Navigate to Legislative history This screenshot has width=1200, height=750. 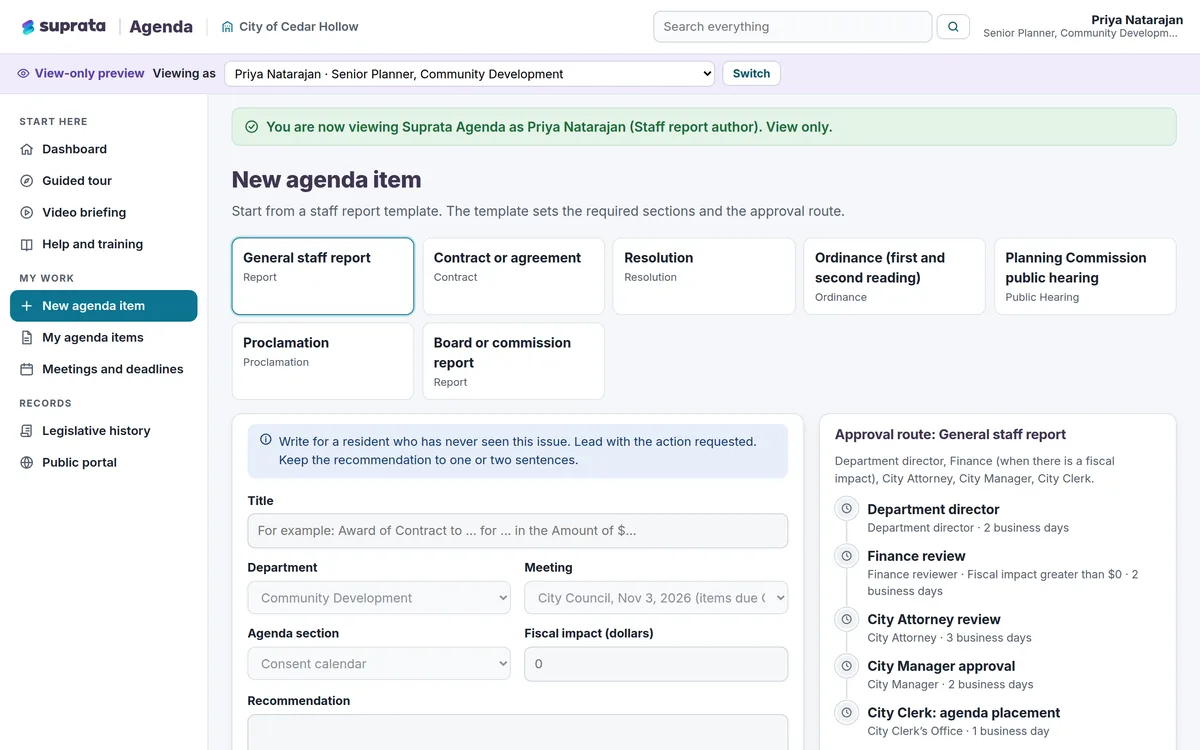click(104, 431)
